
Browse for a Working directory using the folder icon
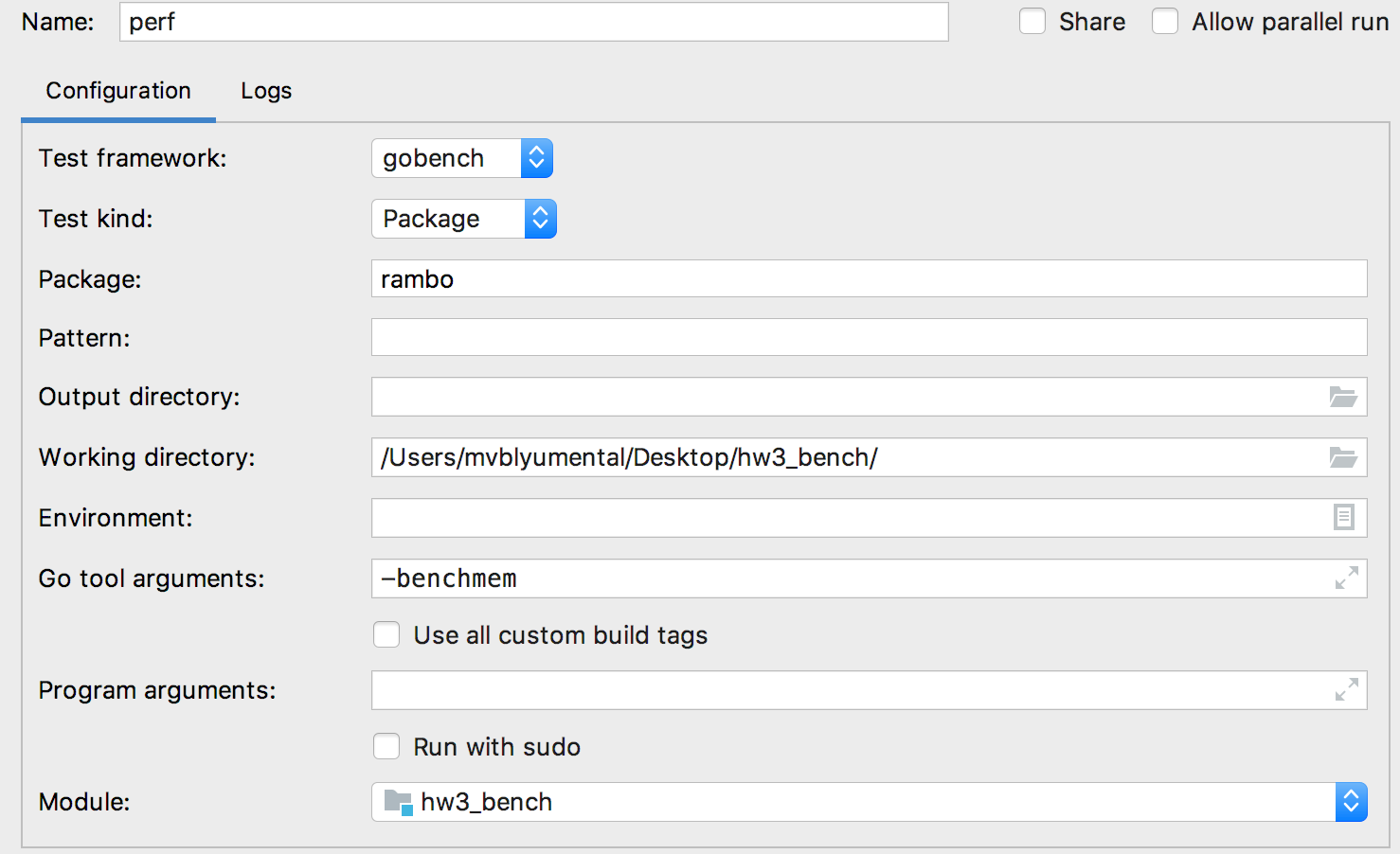pos(1343,457)
